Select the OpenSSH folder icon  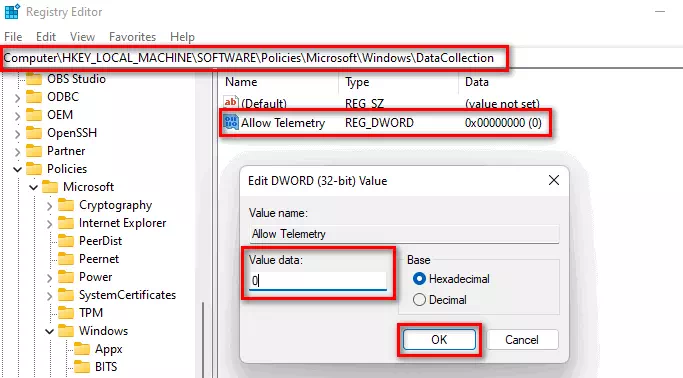[x=34, y=133]
